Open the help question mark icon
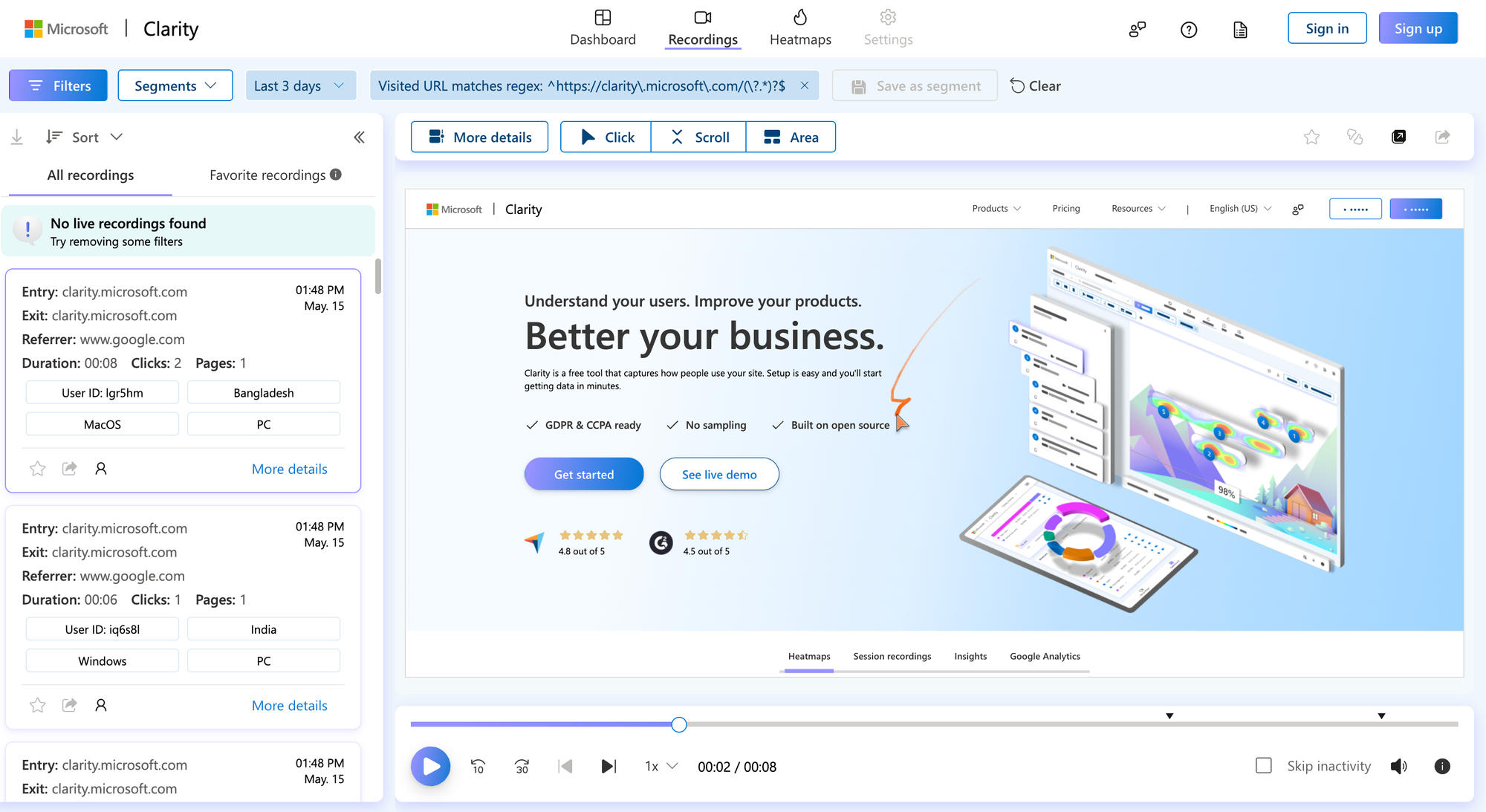The height and width of the screenshot is (812, 1486). click(x=1189, y=29)
